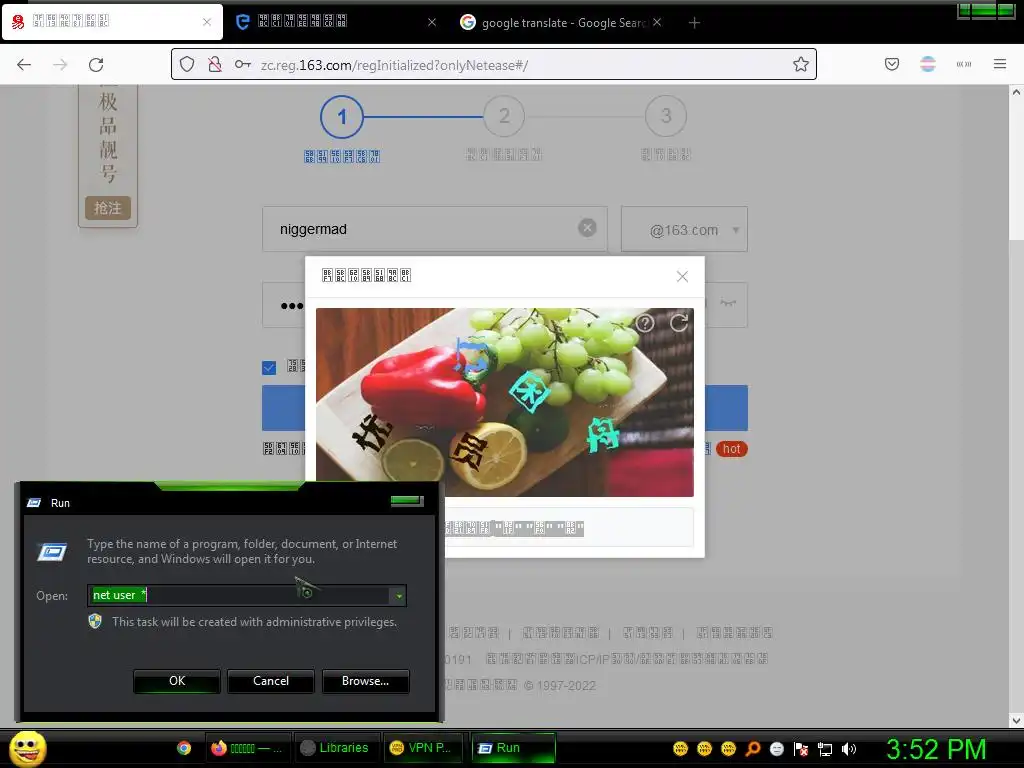Refresh the captcha image
The height and width of the screenshot is (768, 1024).
tap(679, 323)
